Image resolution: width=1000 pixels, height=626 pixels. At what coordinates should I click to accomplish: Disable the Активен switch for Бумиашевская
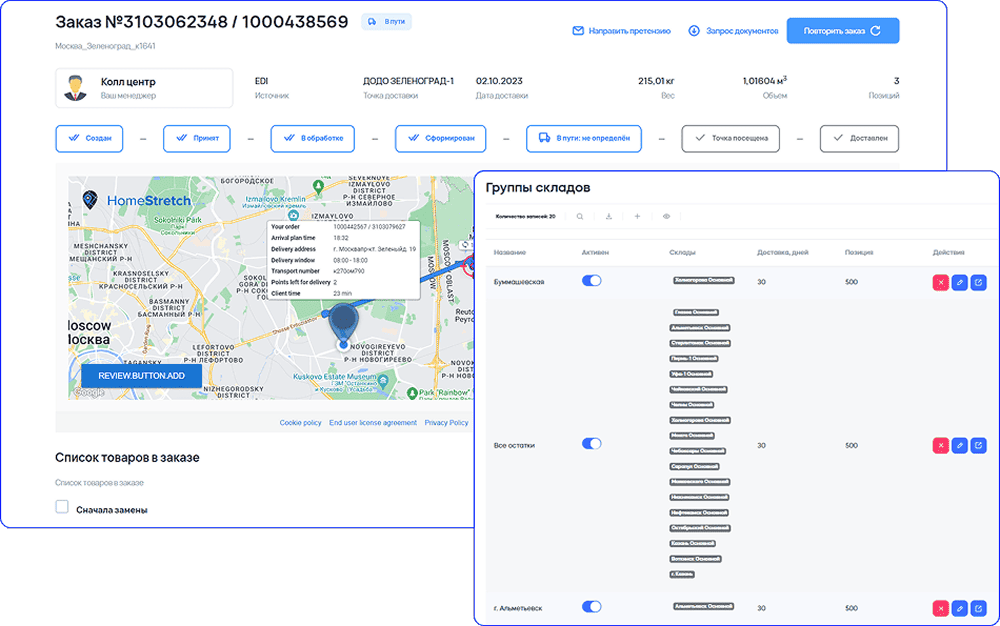click(592, 281)
